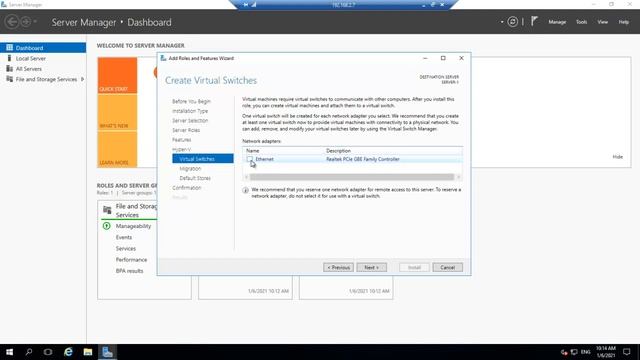Go to the Server Selection wizard step
Viewport: 640px width, 360px height.
tap(190, 121)
